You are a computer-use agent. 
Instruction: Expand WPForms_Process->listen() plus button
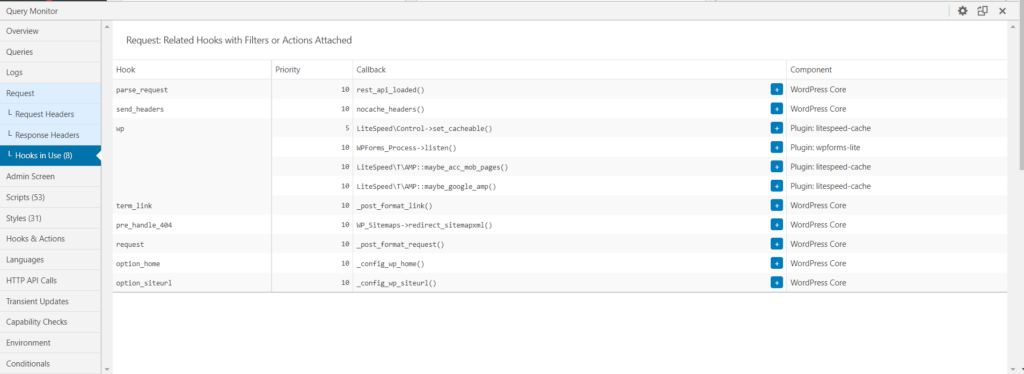pyautogui.click(x=776, y=148)
